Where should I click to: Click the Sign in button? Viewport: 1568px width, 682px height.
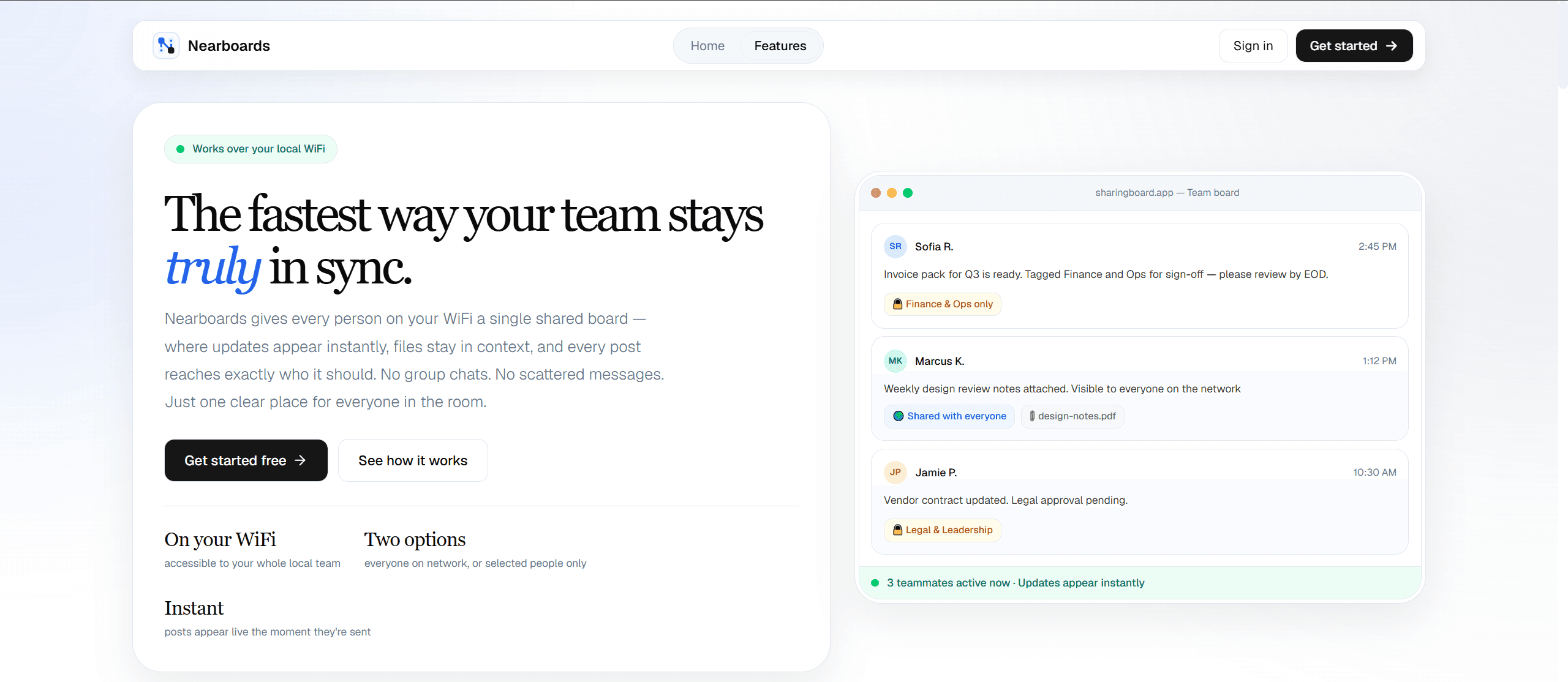1253,46
